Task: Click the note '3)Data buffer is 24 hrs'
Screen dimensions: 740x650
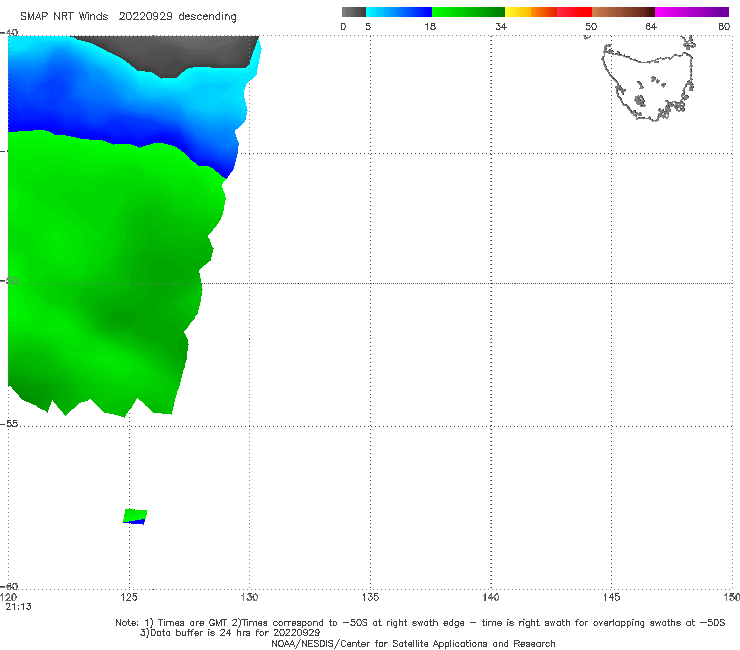Action: [230, 633]
